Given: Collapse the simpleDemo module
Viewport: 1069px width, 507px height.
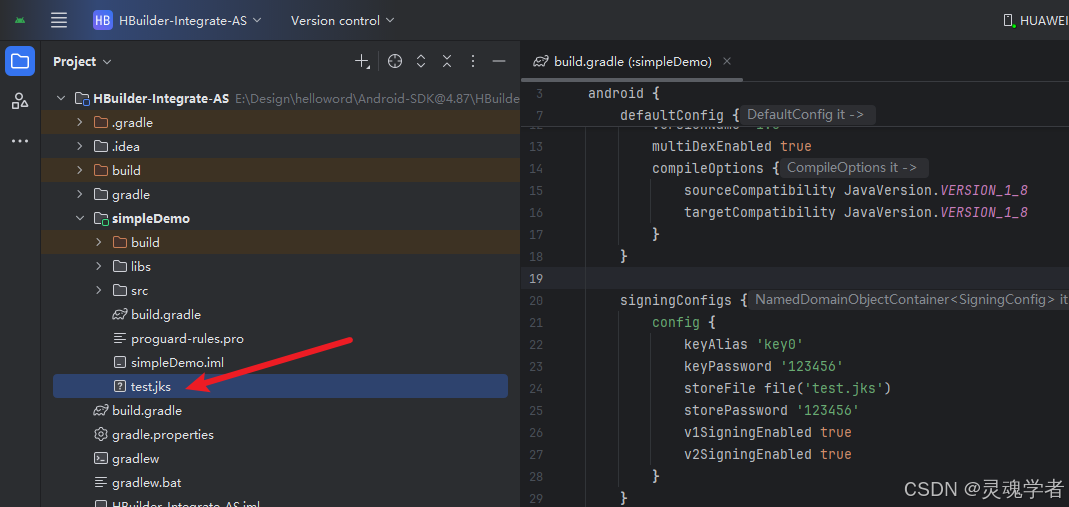Looking at the screenshot, I should pyautogui.click(x=80, y=219).
